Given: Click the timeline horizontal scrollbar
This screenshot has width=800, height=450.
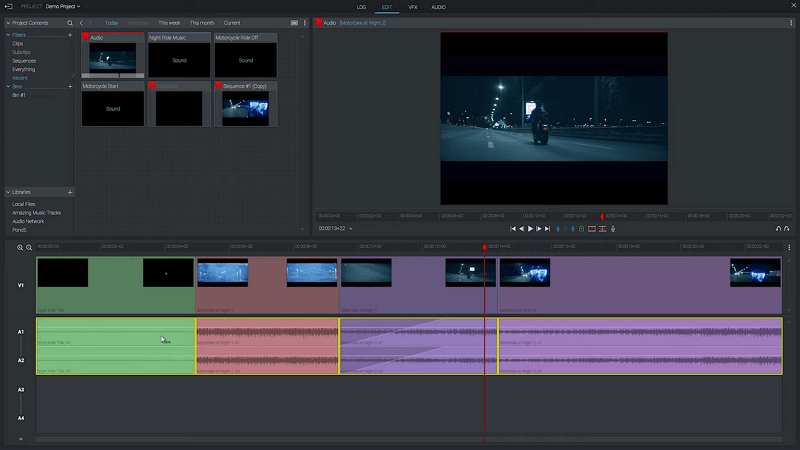Looking at the screenshot, I should click(409, 439).
